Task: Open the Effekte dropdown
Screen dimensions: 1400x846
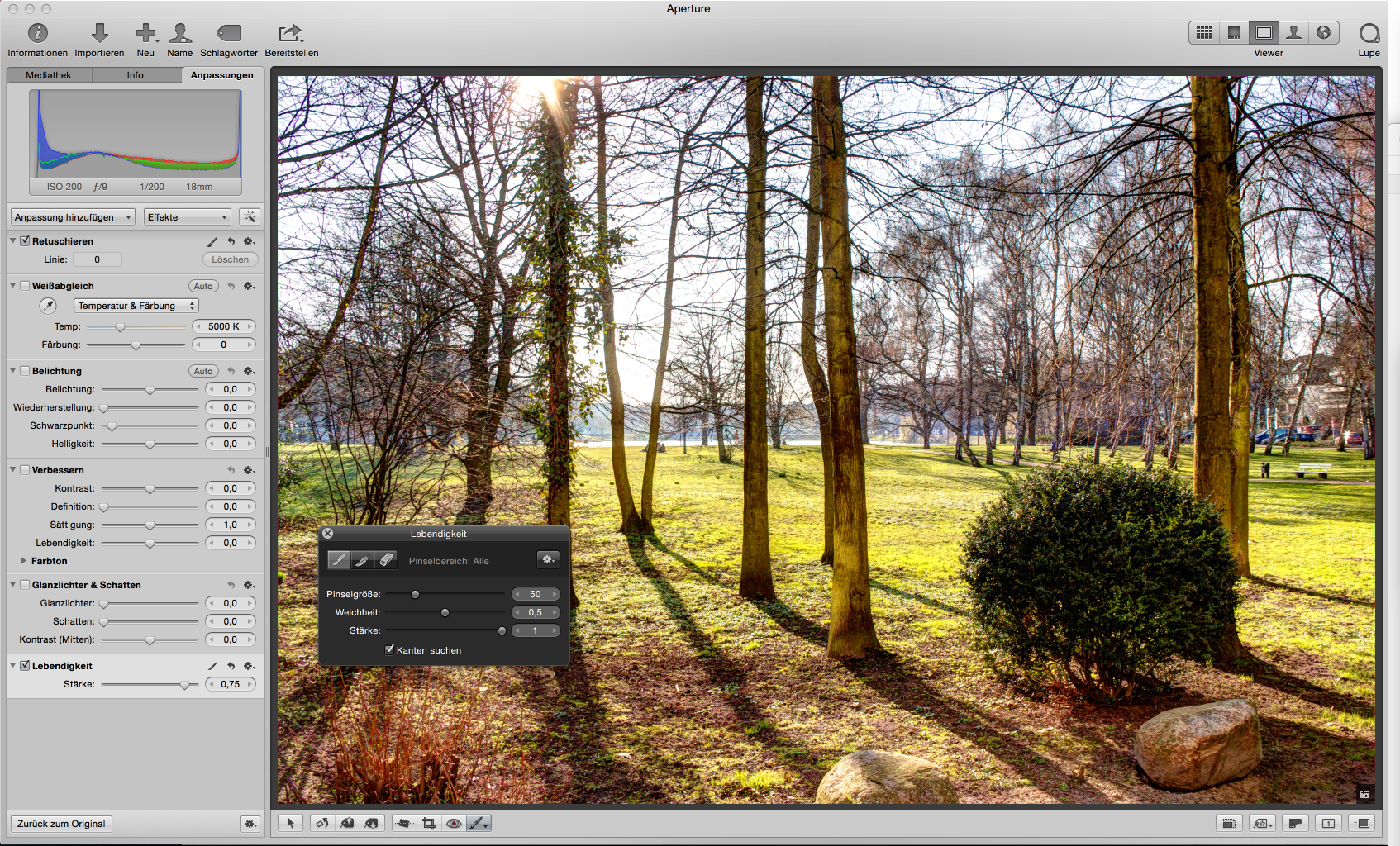Action: tap(188, 217)
